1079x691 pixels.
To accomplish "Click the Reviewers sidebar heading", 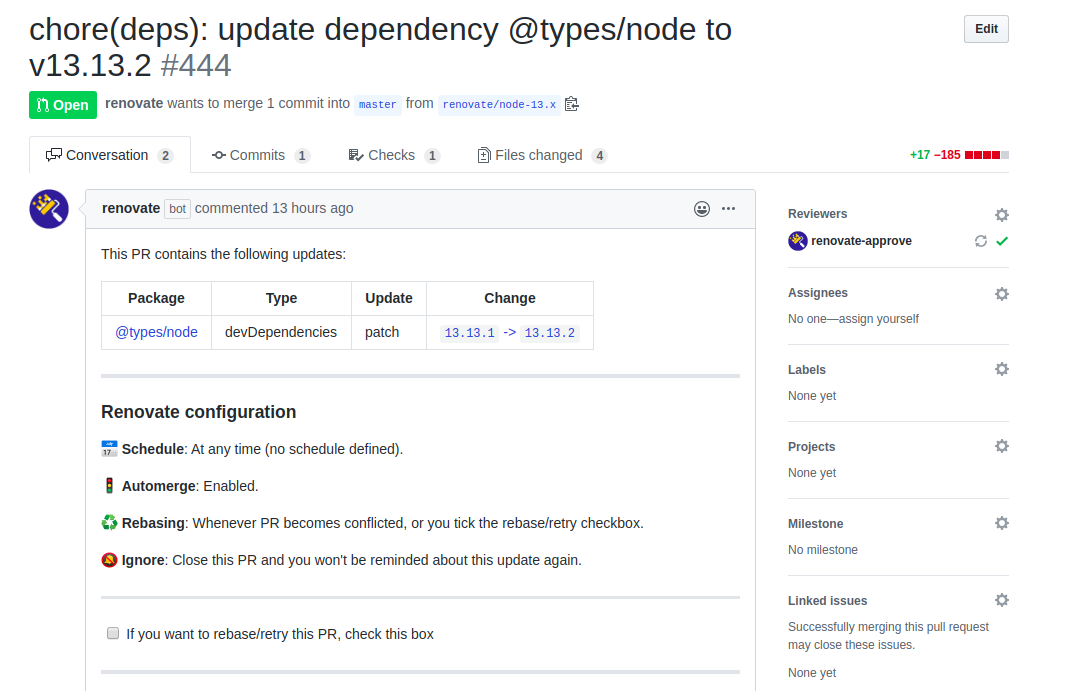I will click(818, 214).
